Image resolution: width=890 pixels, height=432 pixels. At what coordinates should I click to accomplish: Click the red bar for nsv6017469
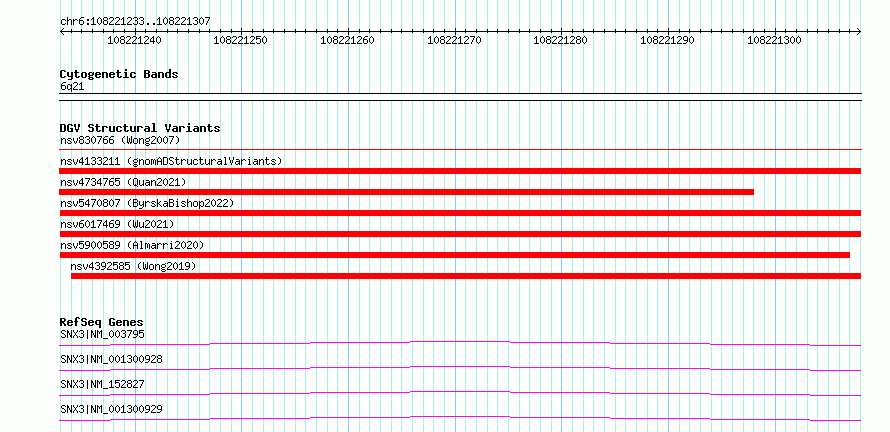[460, 234]
